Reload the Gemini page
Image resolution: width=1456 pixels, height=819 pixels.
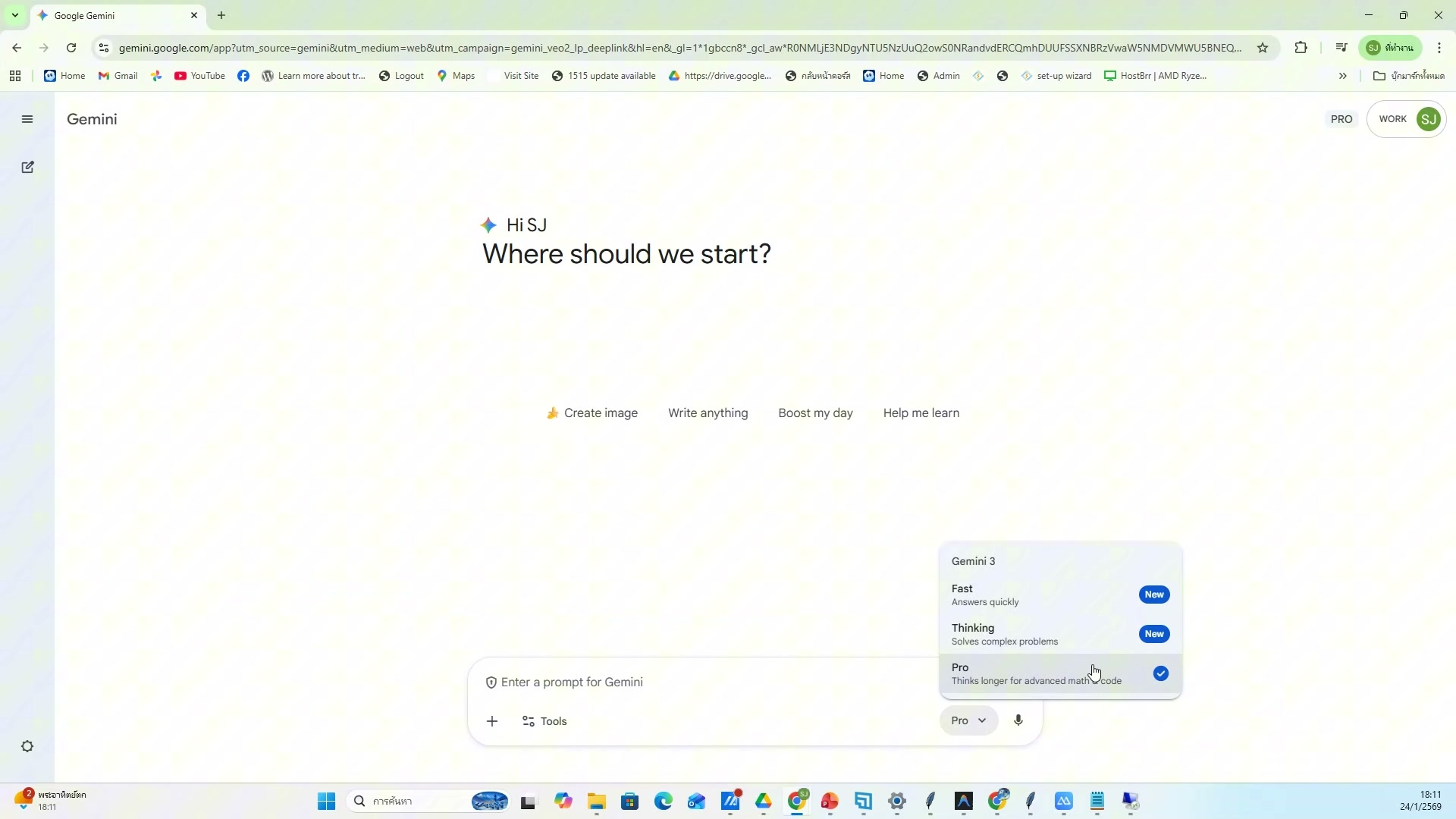(71, 48)
